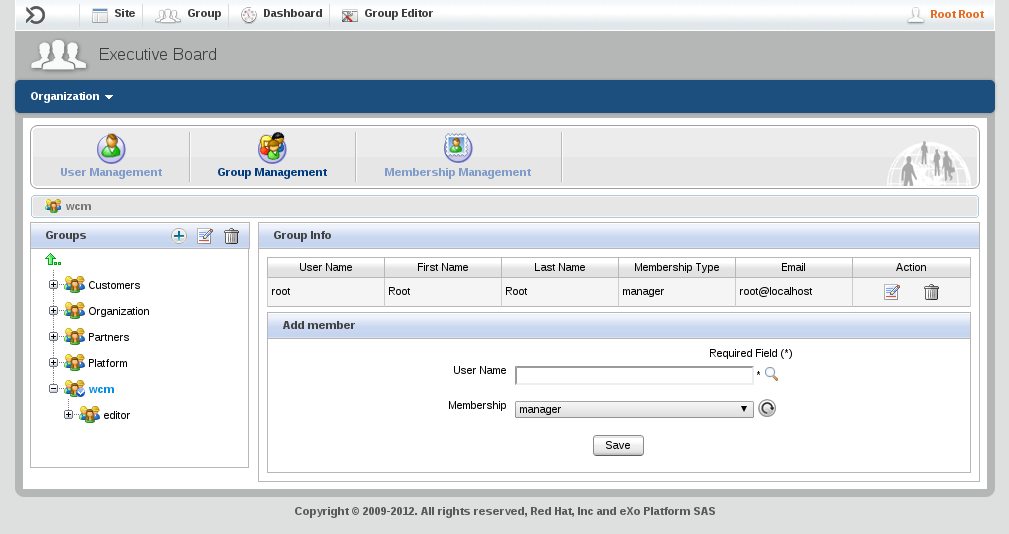Click the eXo logo icon in top bar
The image size is (1009, 534).
35,14
